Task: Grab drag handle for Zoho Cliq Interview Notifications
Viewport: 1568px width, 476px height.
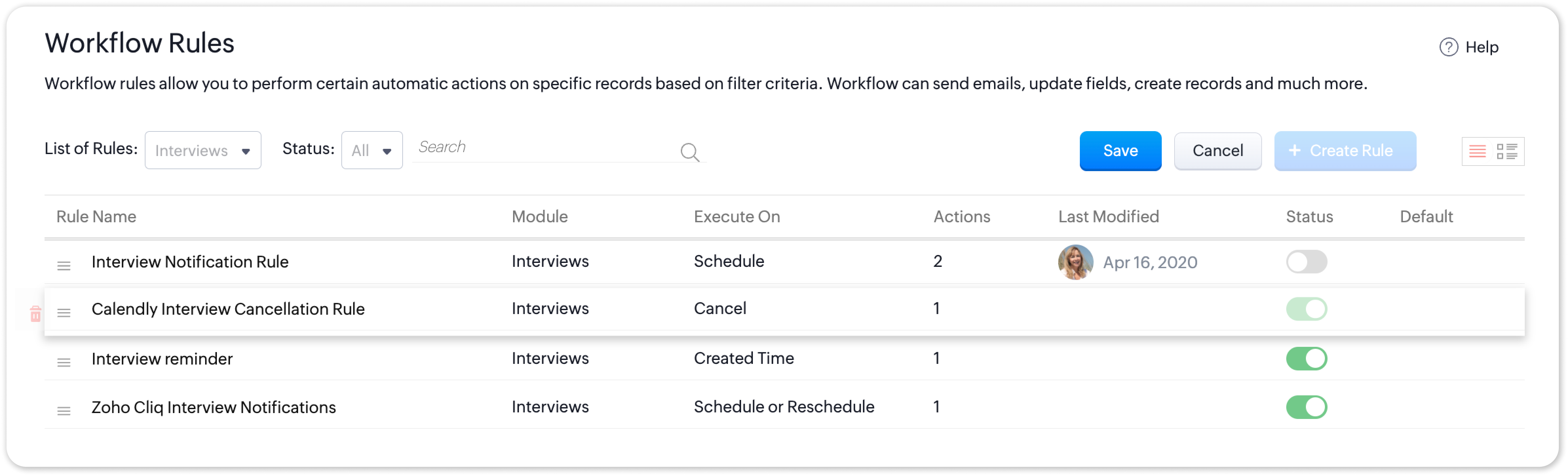Action: (x=64, y=411)
